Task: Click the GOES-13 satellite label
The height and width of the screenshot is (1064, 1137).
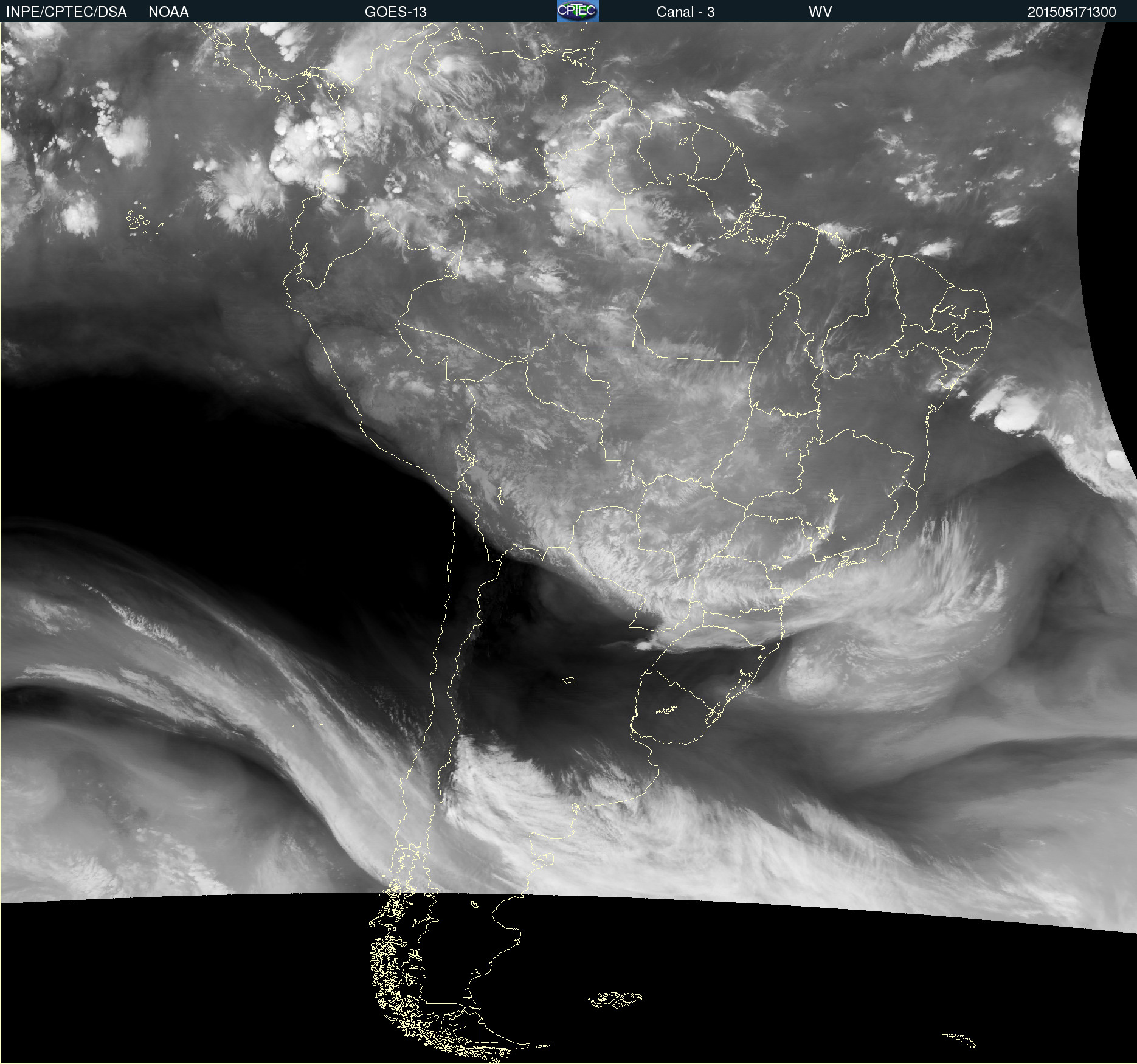Action: pyautogui.click(x=396, y=12)
